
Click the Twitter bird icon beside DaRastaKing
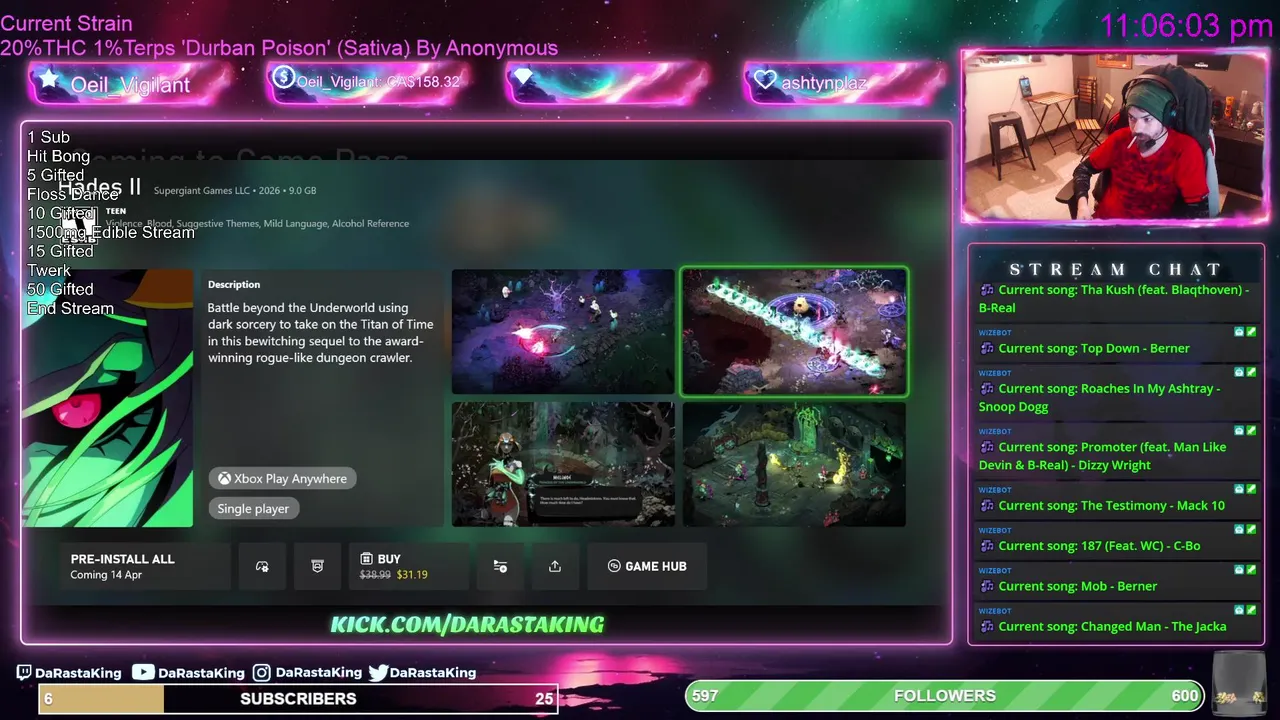click(378, 673)
